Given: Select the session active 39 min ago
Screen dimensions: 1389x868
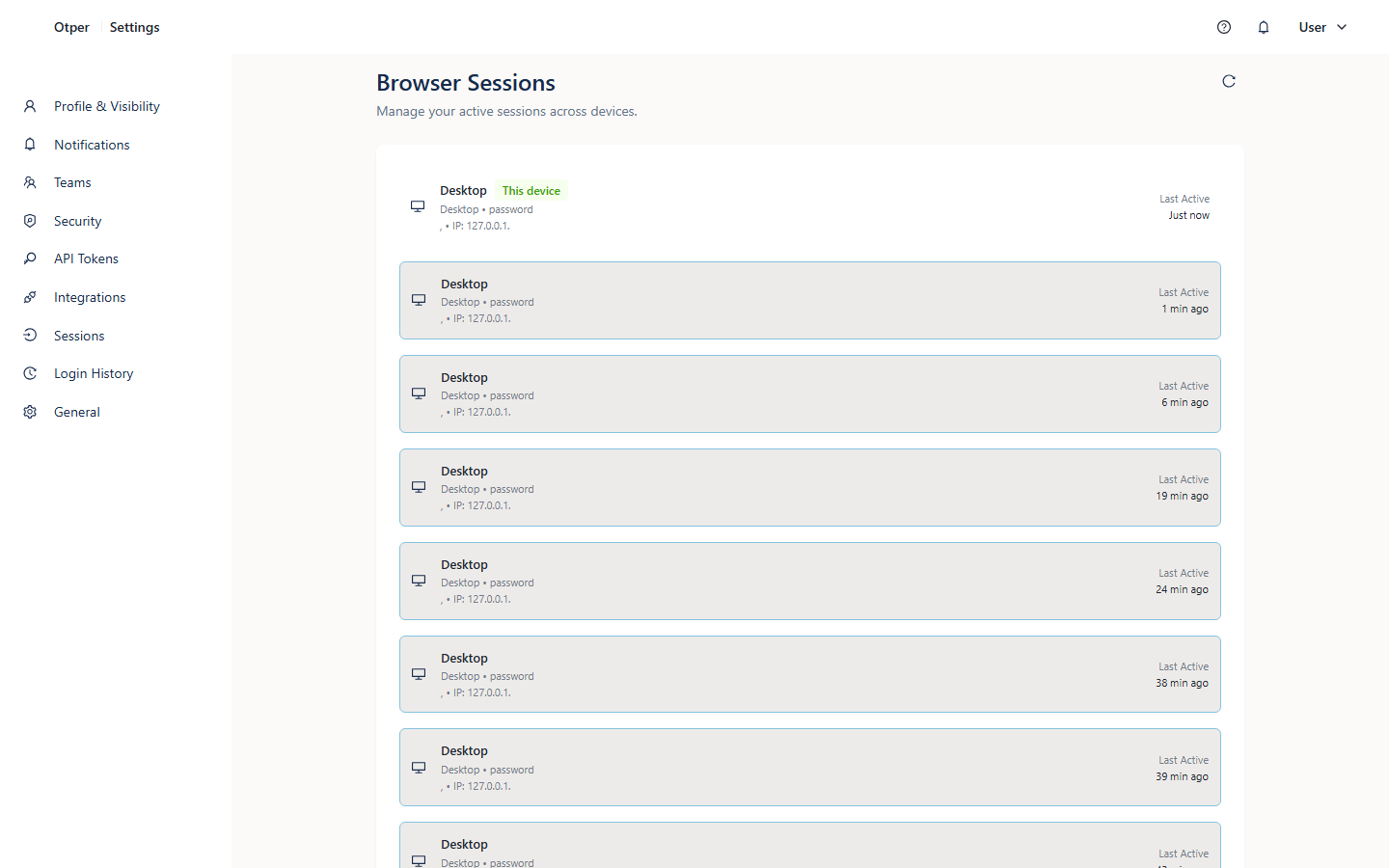Looking at the screenshot, I should [x=810, y=768].
